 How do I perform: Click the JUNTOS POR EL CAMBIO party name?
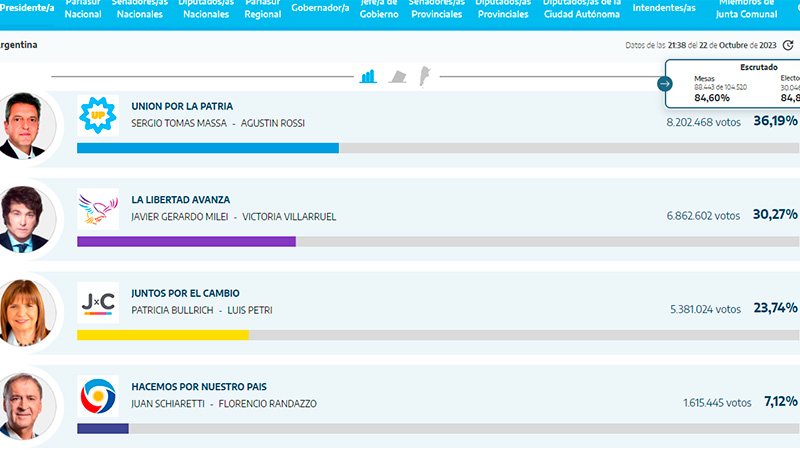click(185, 293)
